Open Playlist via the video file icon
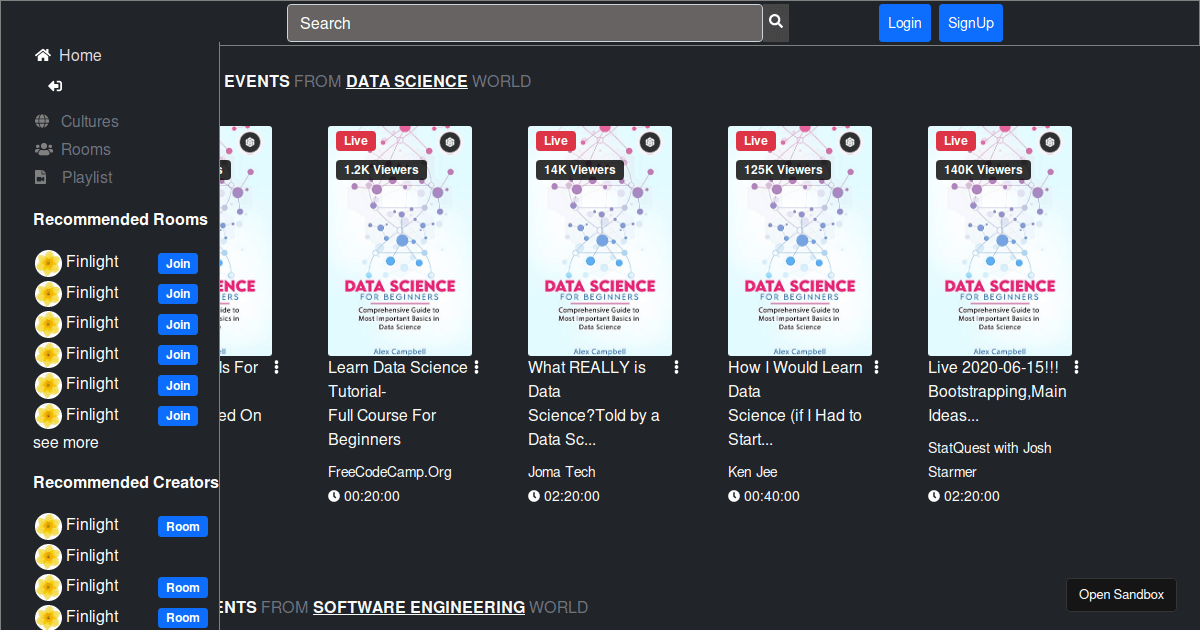The width and height of the screenshot is (1200, 630). [41, 178]
